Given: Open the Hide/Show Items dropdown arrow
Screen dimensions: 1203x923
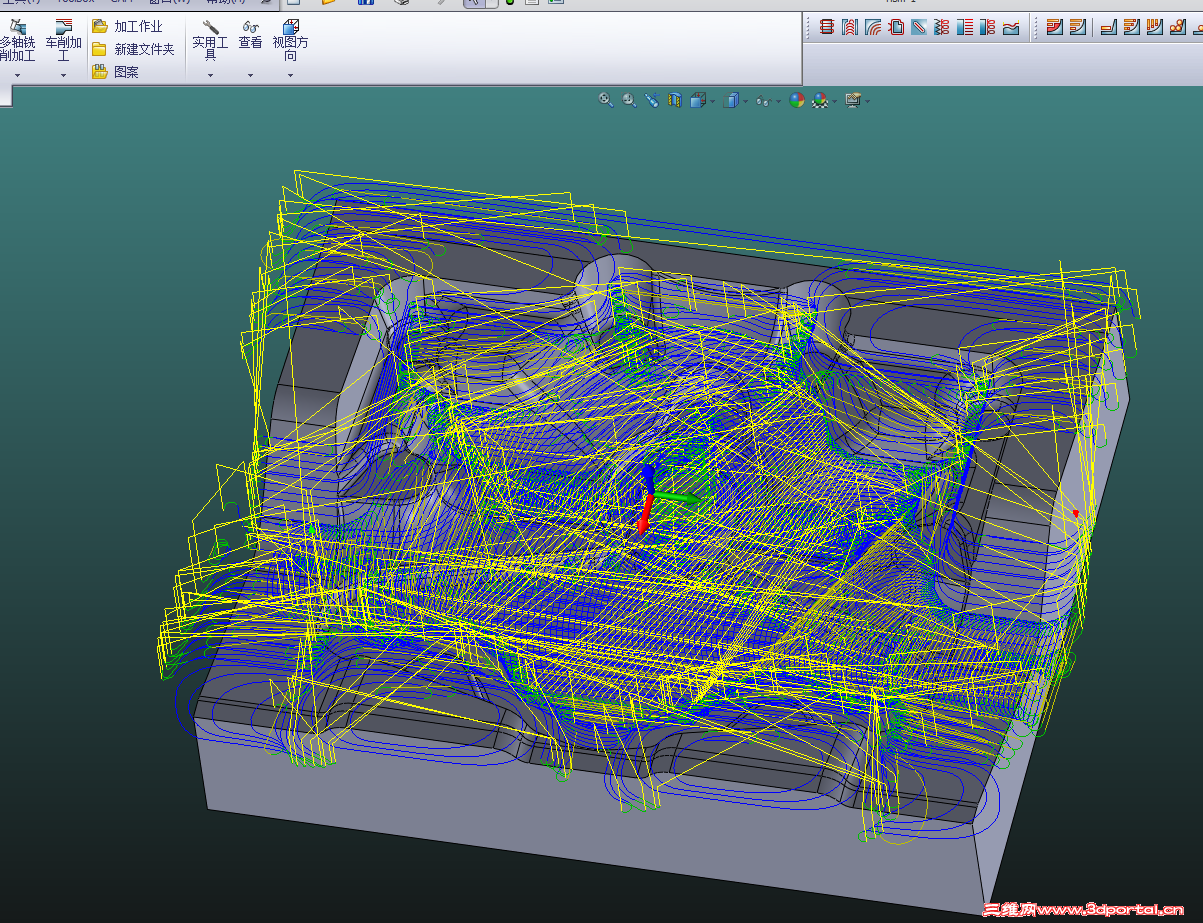Looking at the screenshot, I should pos(779,101).
